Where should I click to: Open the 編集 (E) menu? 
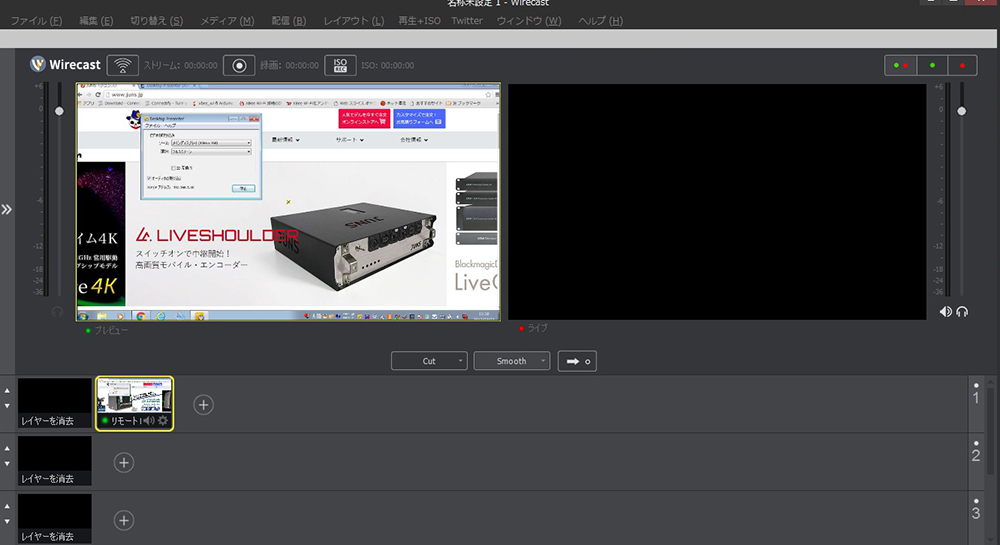pyautogui.click(x=96, y=20)
